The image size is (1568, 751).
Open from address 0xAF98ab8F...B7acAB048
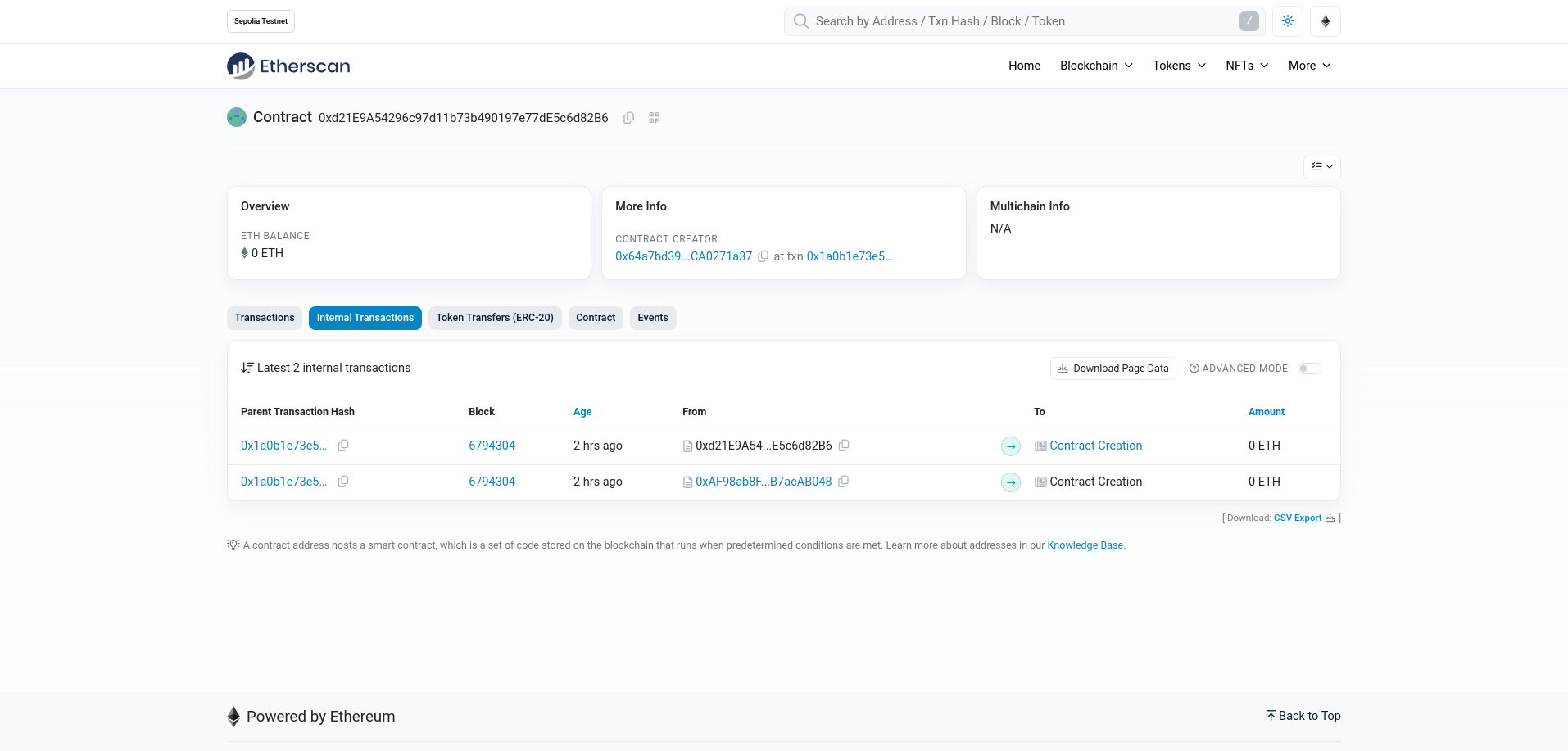764,482
